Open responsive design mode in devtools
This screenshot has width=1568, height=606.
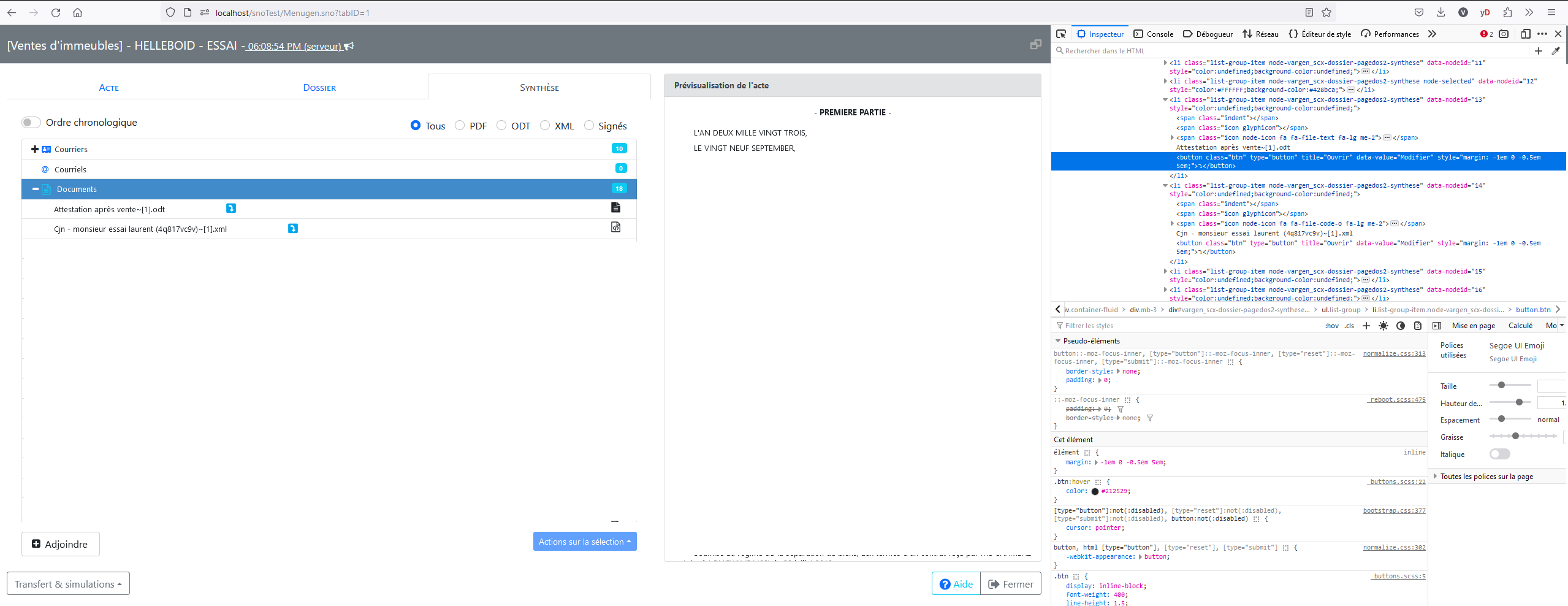(x=1524, y=34)
